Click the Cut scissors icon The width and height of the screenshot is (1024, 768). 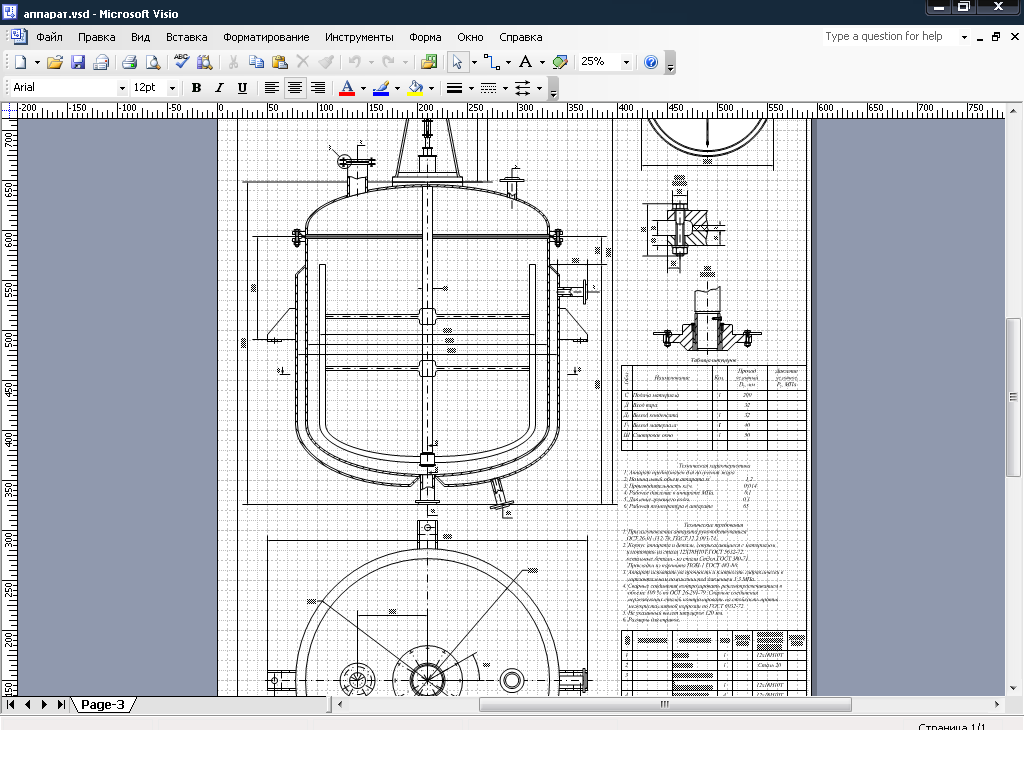click(x=233, y=62)
